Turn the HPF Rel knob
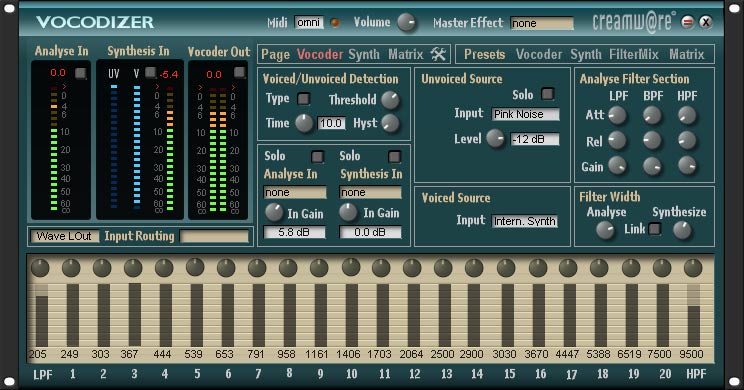Viewport: 744px width, 390px height. click(x=687, y=140)
